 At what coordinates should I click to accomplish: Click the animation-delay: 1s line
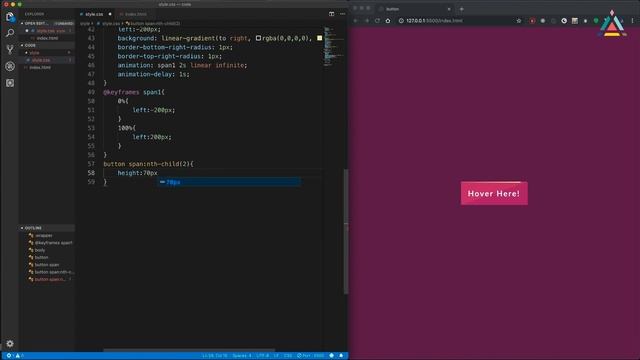pyautogui.click(x=153, y=74)
